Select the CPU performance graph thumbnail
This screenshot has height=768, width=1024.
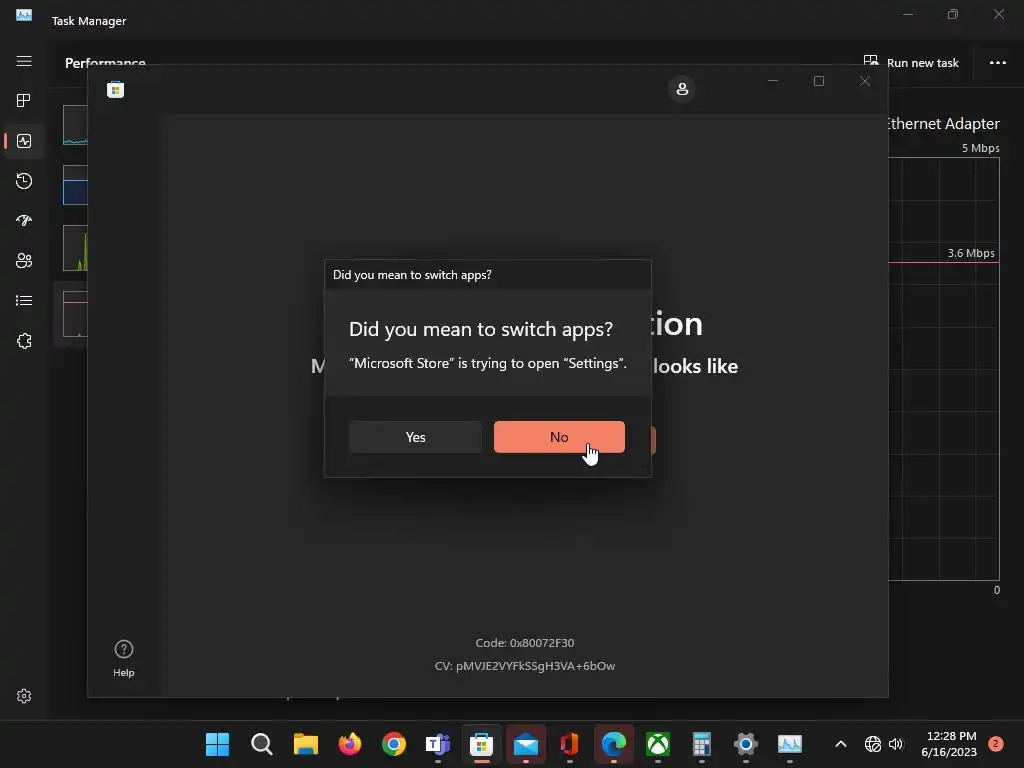tap(75, 125)
